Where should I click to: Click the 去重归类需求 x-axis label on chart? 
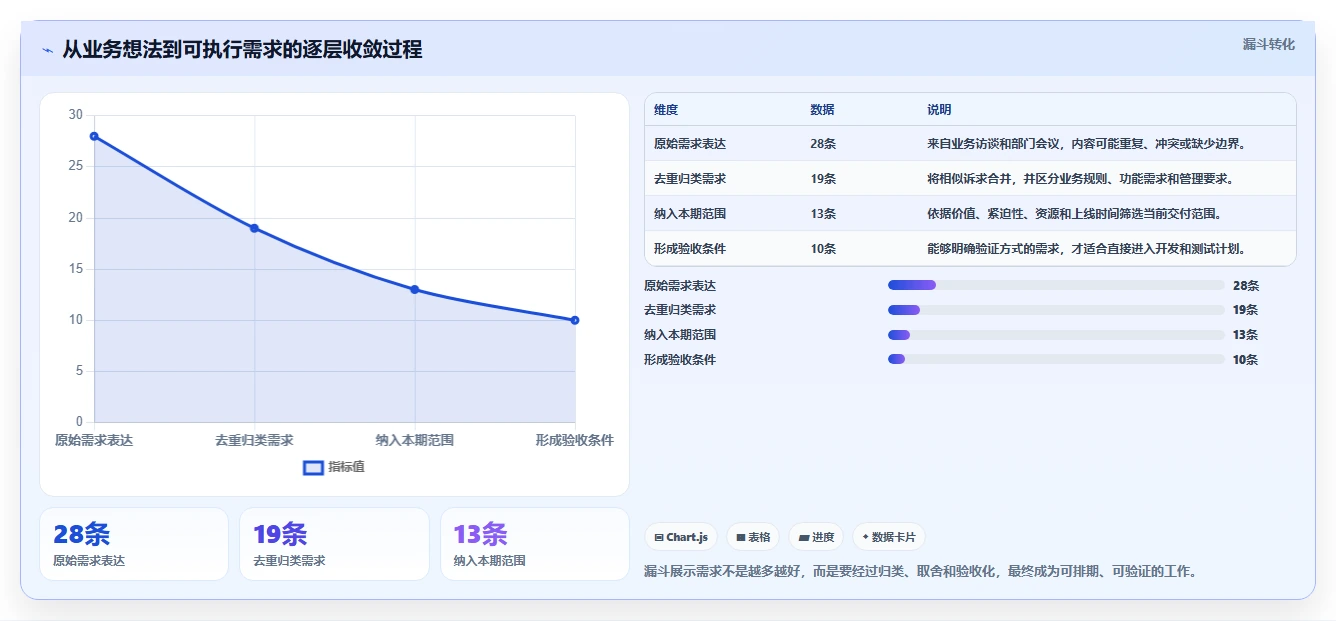254,440
